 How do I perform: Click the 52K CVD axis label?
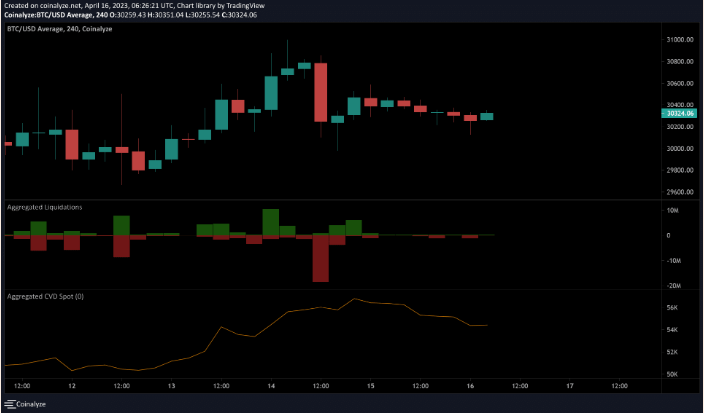(x=672, y=352)
